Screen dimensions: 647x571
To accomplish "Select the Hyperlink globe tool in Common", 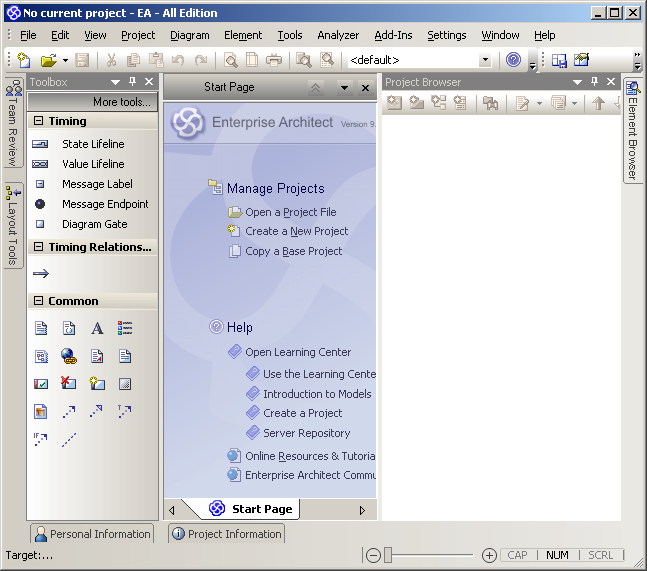I will 68,356.
